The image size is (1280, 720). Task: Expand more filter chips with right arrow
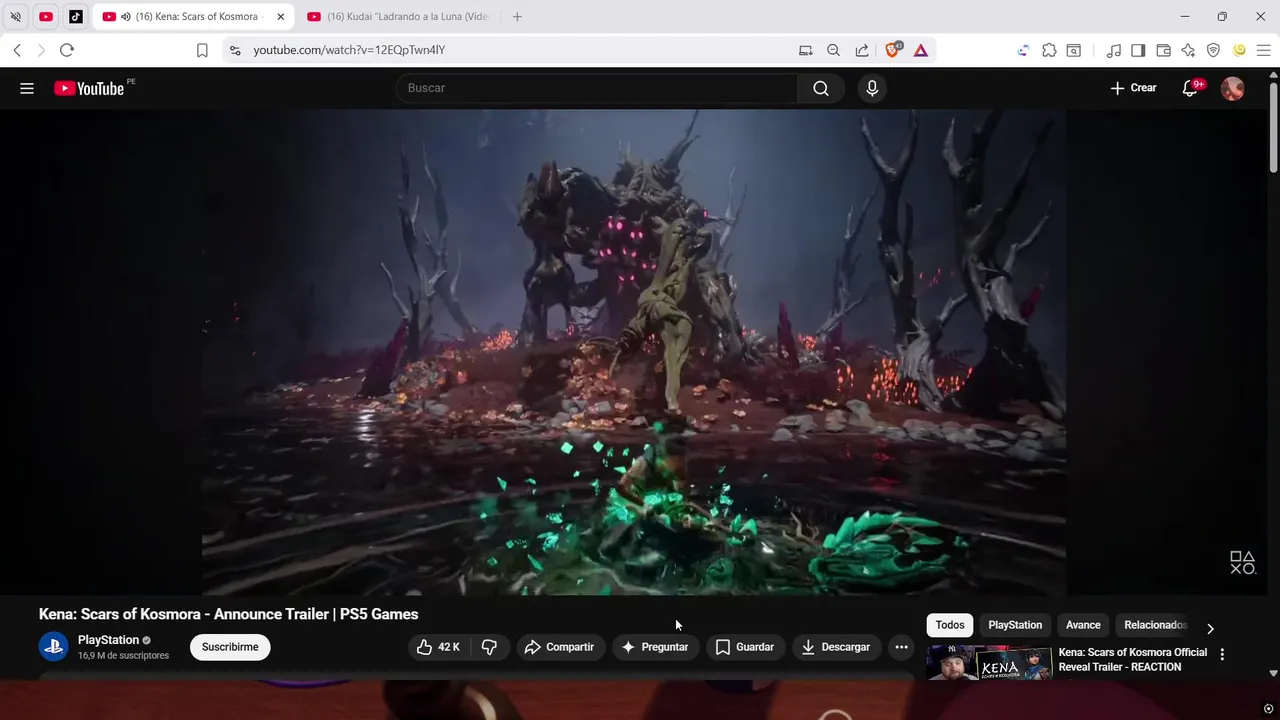(x=1210, y=628)
